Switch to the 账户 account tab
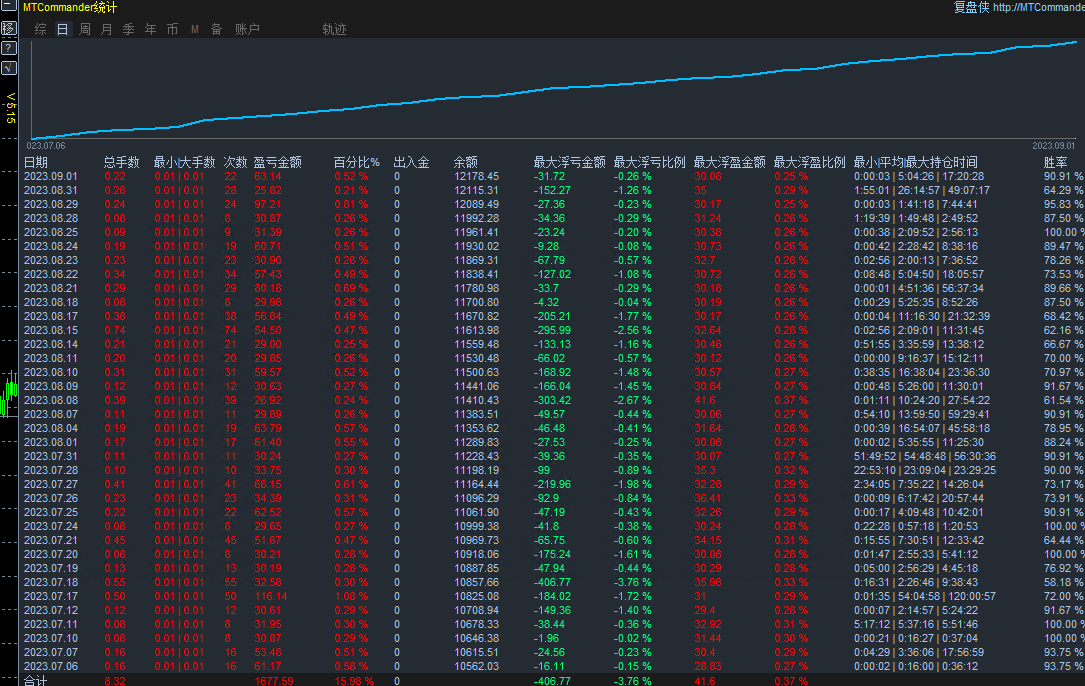The image size is (1085, 686). pos(247,29)
